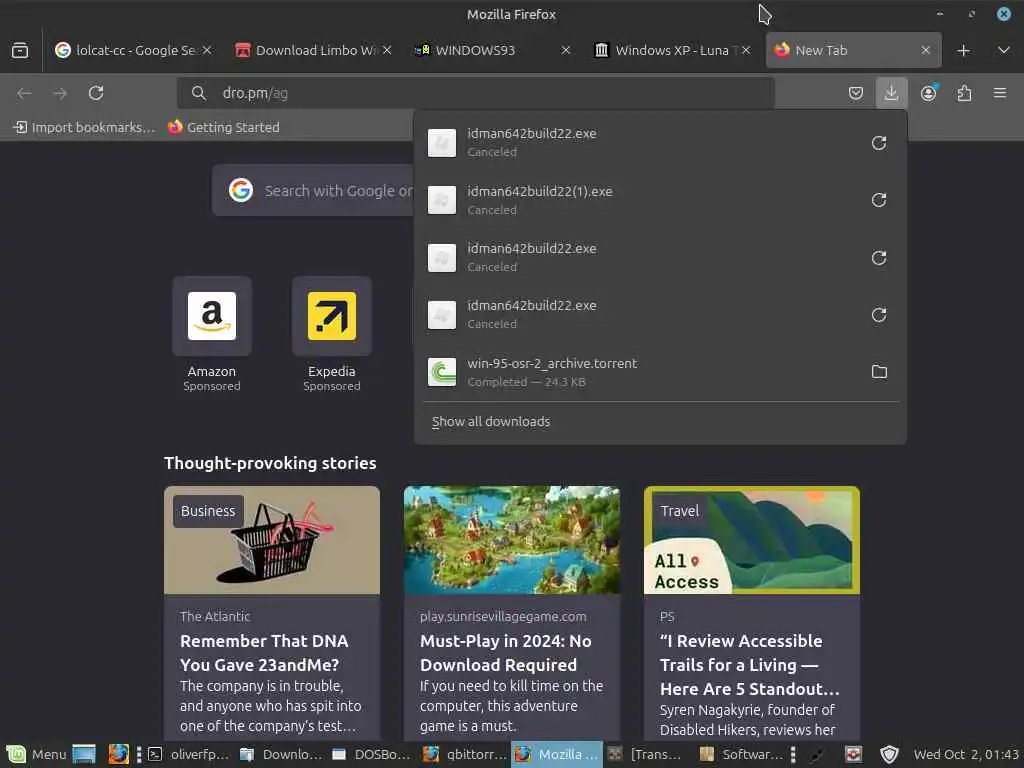Click the Travel tag on the story card
Screen dimensions: 1024x768
click(x=679, y=511)
